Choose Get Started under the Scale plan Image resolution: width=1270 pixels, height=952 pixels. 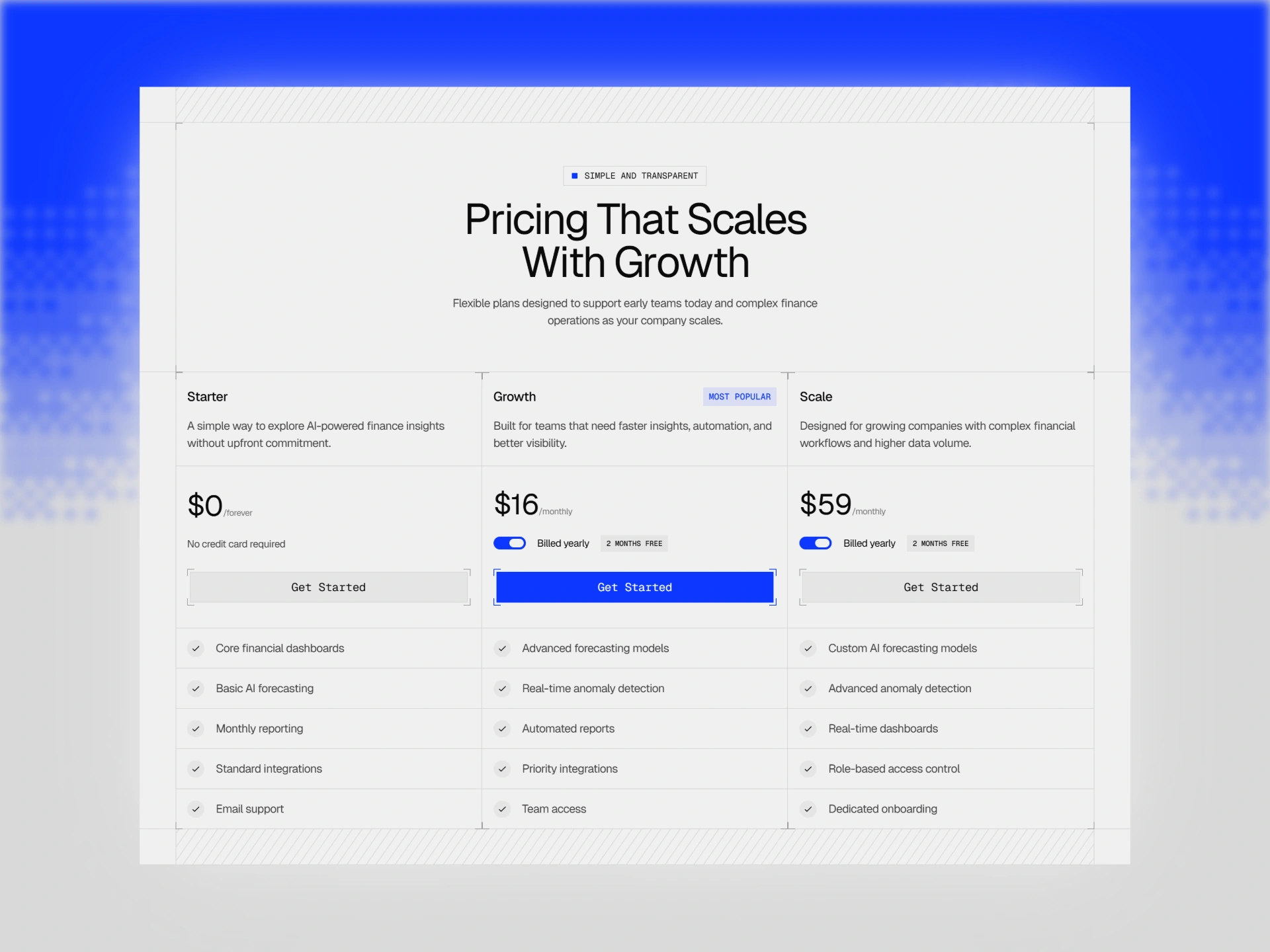(x=941, y=587)
